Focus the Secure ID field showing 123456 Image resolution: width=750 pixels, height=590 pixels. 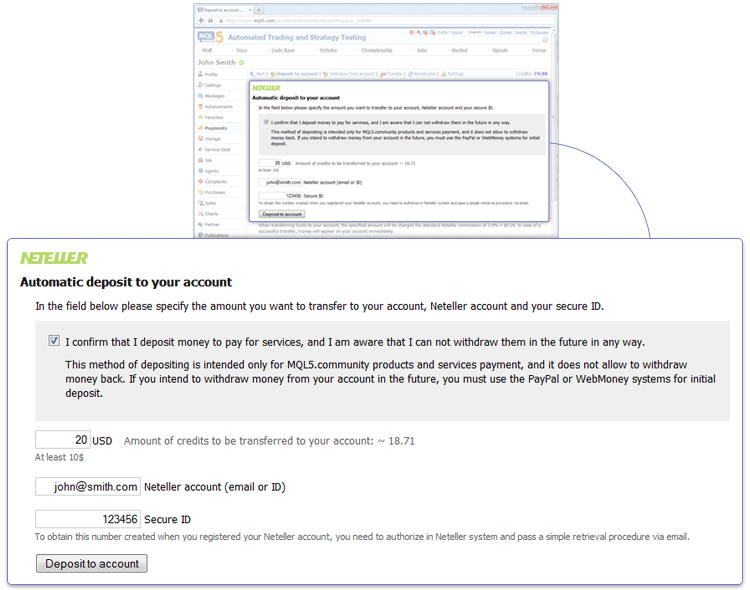(88, 520)
